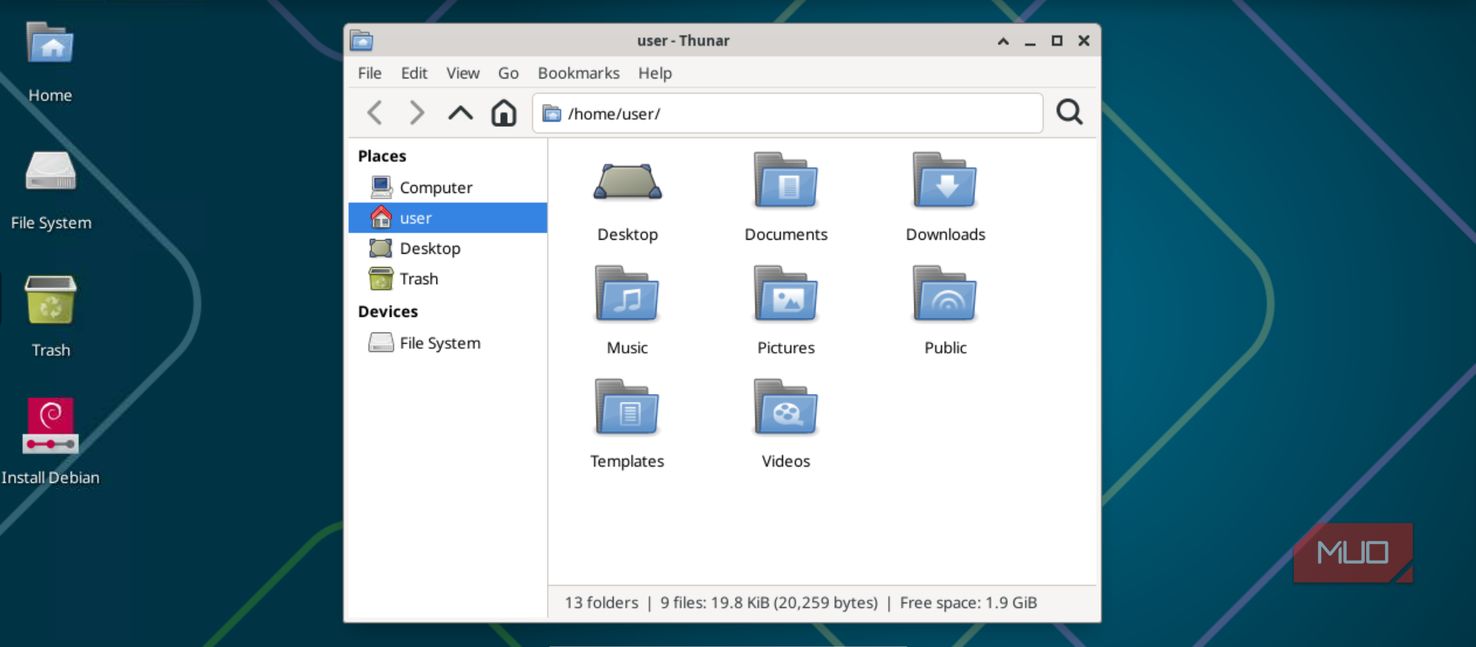Click the folder icon inside the location bar
This screenshot has width=1476, height=647.
pos(552,114)
